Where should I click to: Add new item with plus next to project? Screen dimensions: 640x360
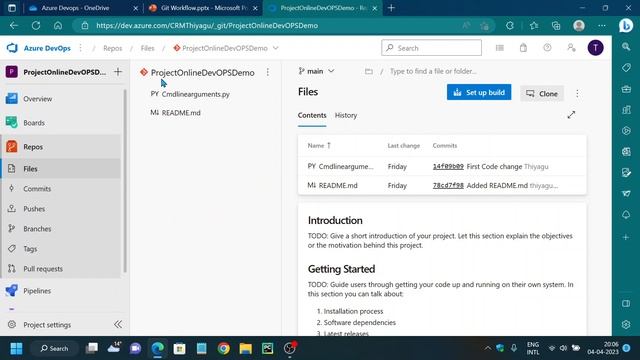pos(118,72)
